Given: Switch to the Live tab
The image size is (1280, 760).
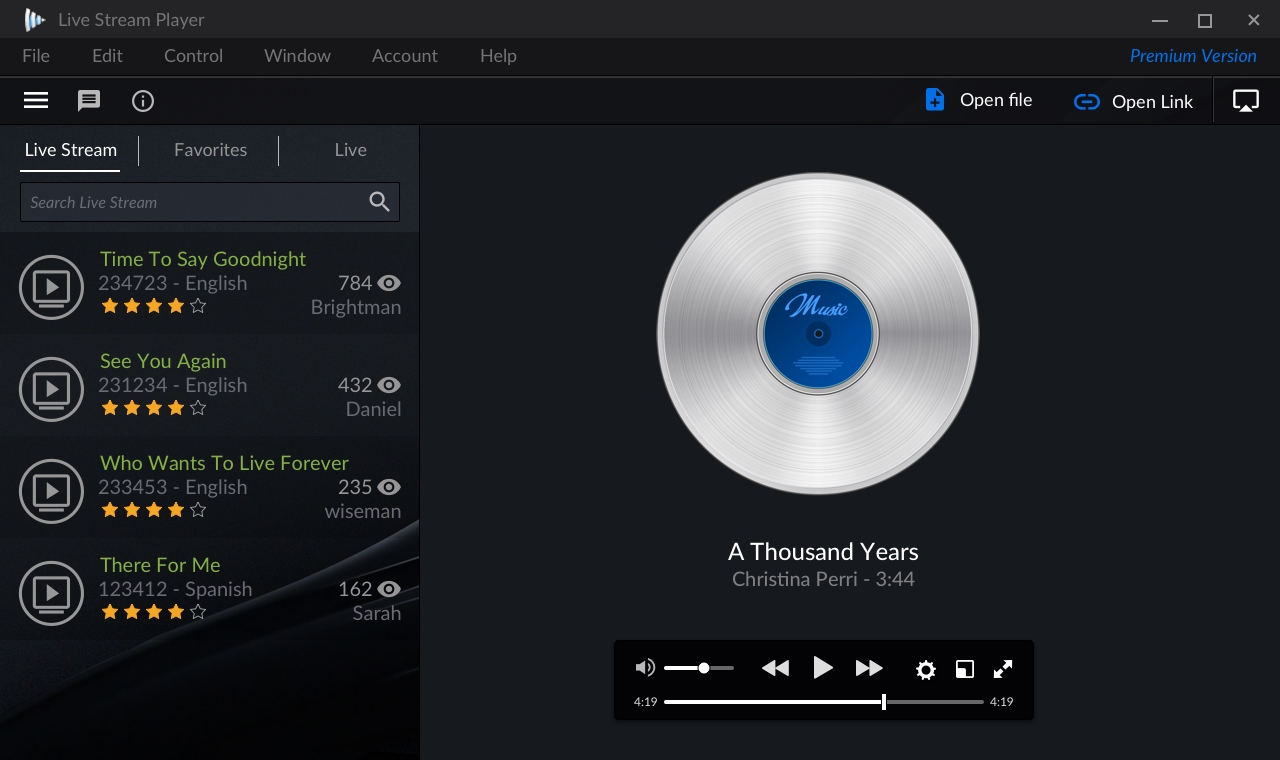Looking at the screenshot, I should 350,149.
